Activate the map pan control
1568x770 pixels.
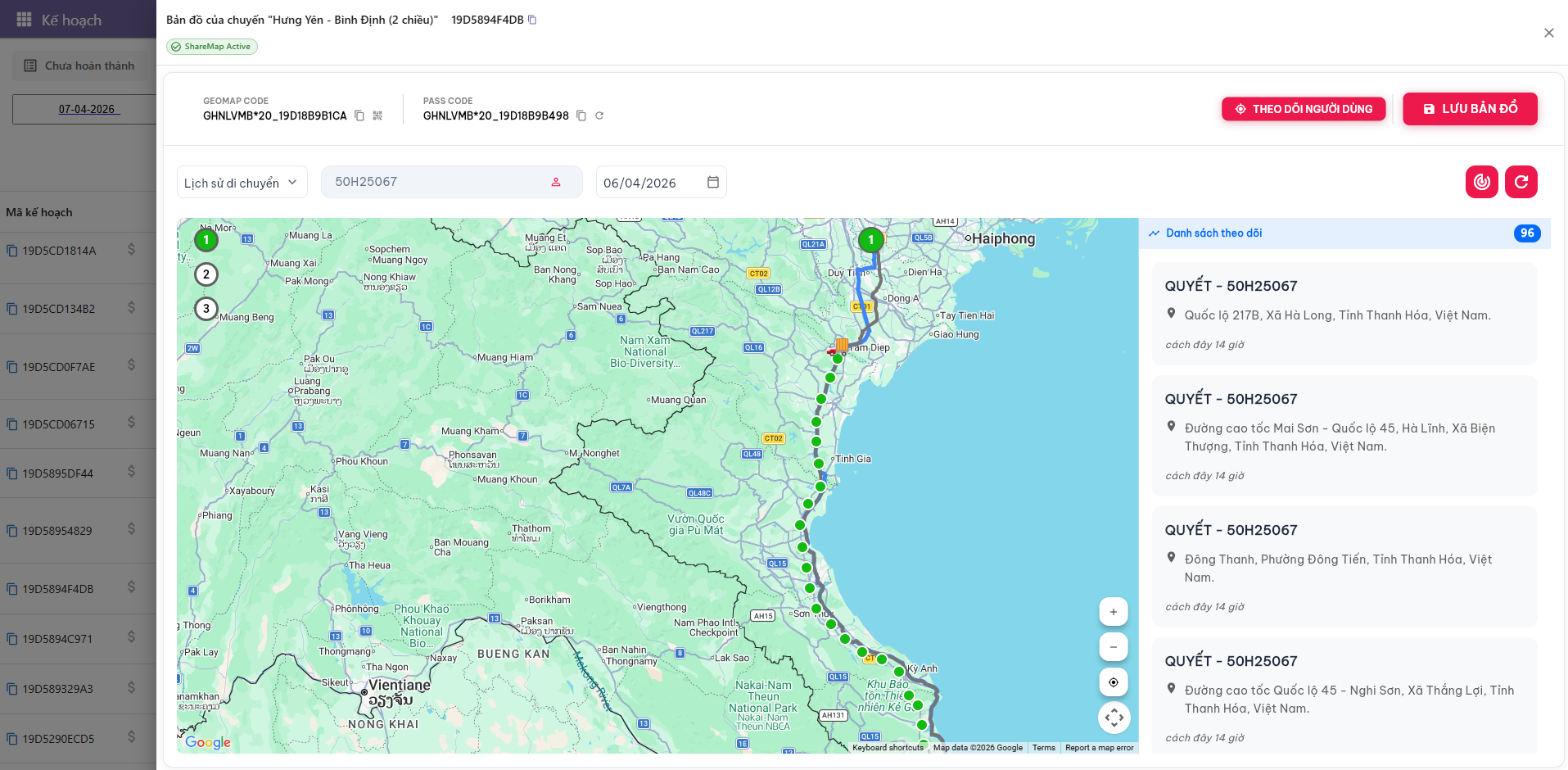(1114, 717)
